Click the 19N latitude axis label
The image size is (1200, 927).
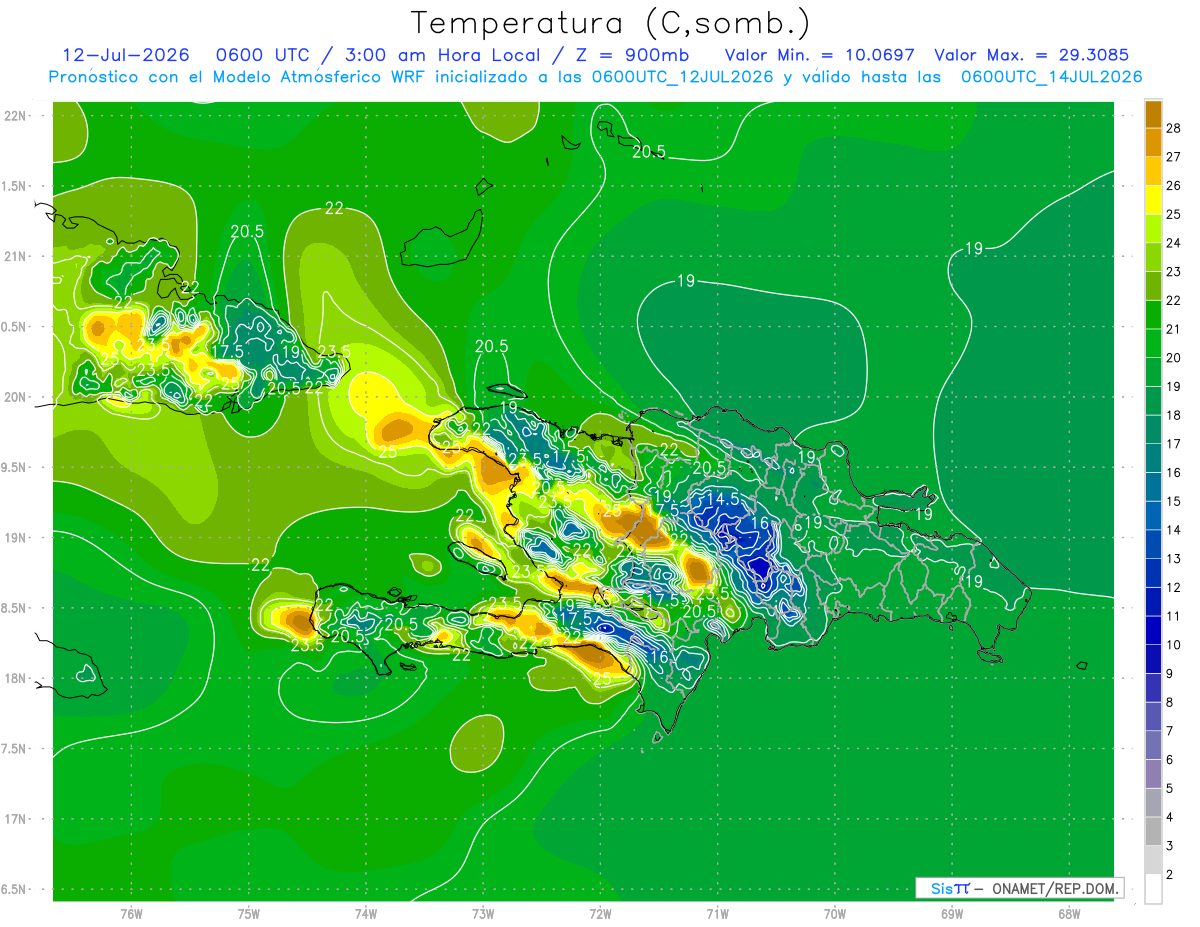tap(15, 538)
